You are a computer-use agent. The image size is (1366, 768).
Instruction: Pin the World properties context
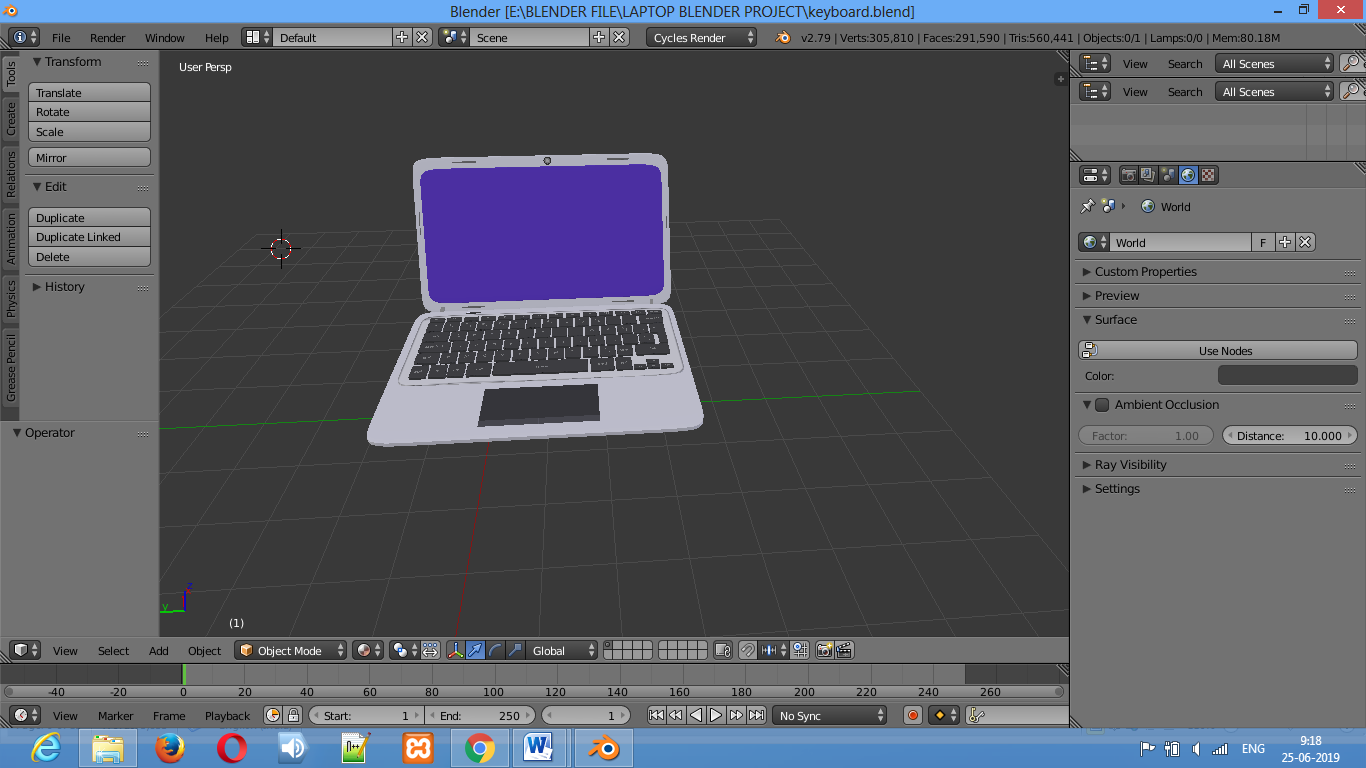click(1087, 207)
